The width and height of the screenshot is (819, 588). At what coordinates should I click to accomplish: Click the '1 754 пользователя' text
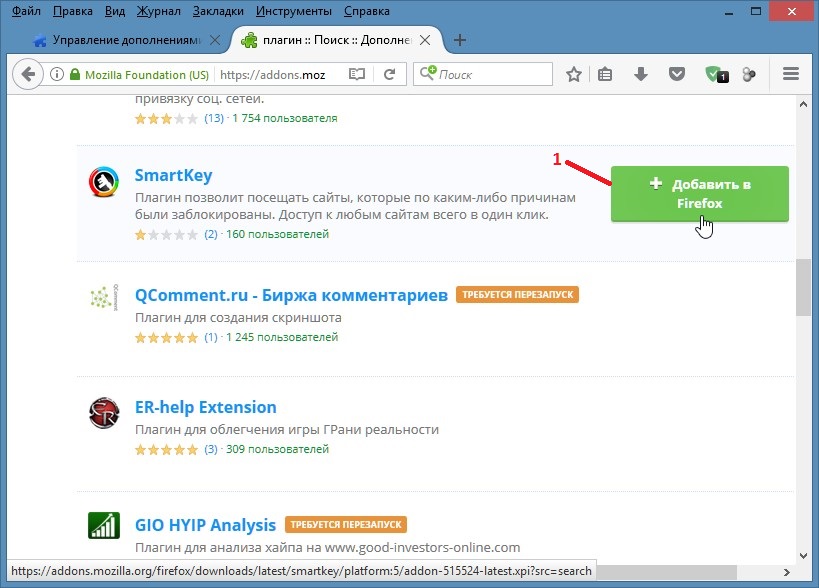tap(285, 118)
